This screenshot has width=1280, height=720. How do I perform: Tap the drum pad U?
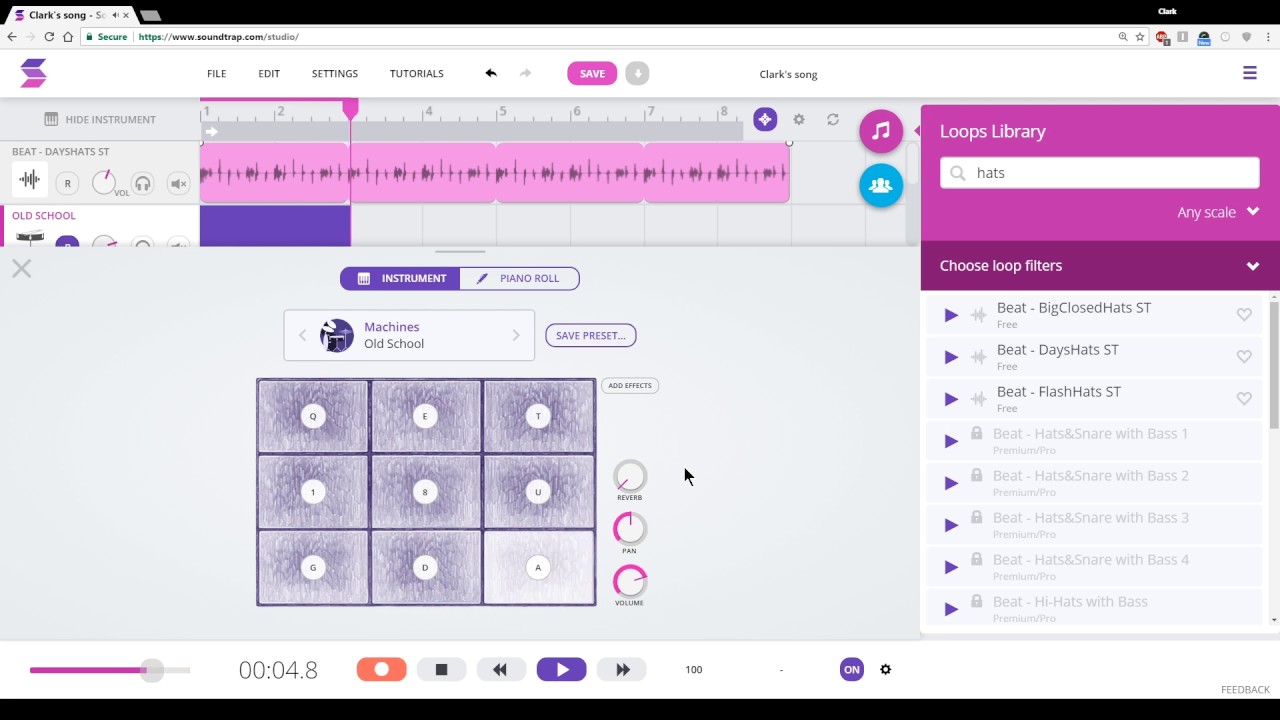pyautogui.click(x=538, y=492)
